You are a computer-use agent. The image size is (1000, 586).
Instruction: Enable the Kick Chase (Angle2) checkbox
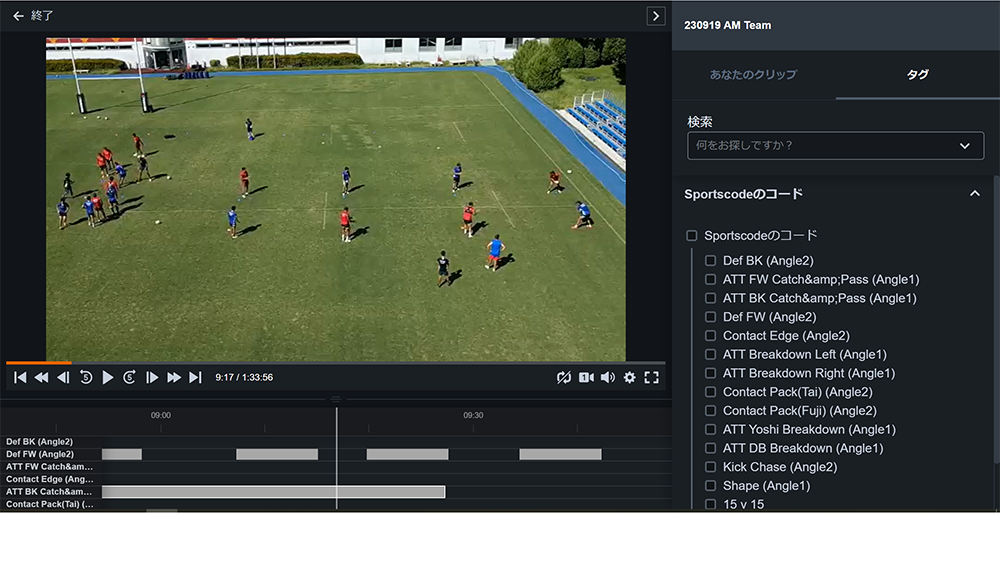click(711, 467)
